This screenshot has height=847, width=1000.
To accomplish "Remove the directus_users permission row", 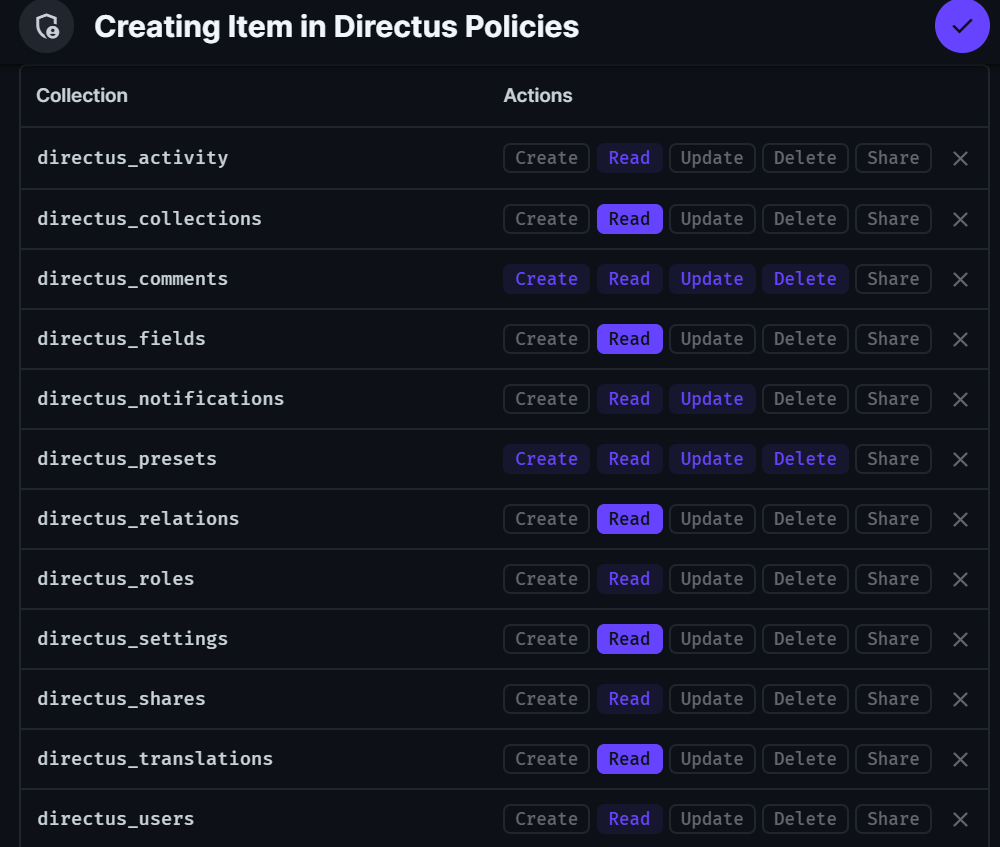I will [x=960, y=819].
